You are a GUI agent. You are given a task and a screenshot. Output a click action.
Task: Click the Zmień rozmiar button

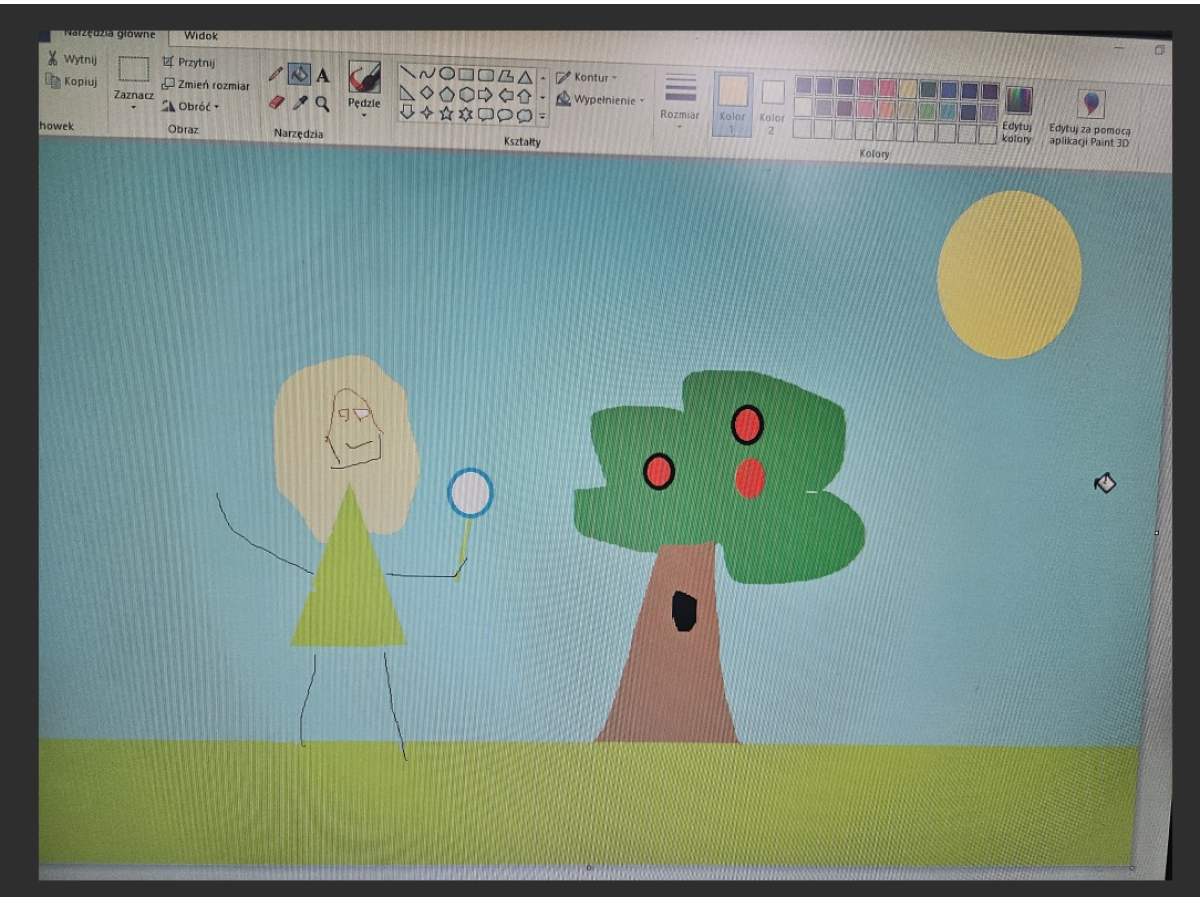click(207, 85)
